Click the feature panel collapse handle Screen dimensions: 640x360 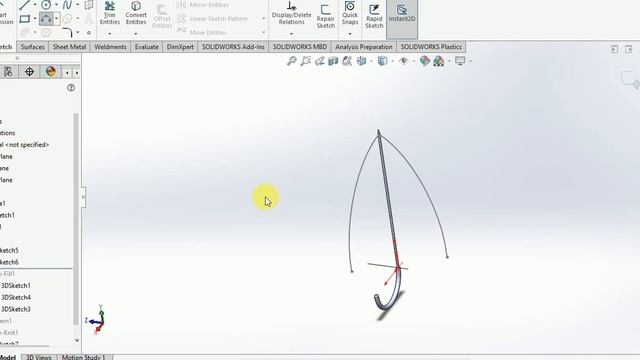point(84,198)
